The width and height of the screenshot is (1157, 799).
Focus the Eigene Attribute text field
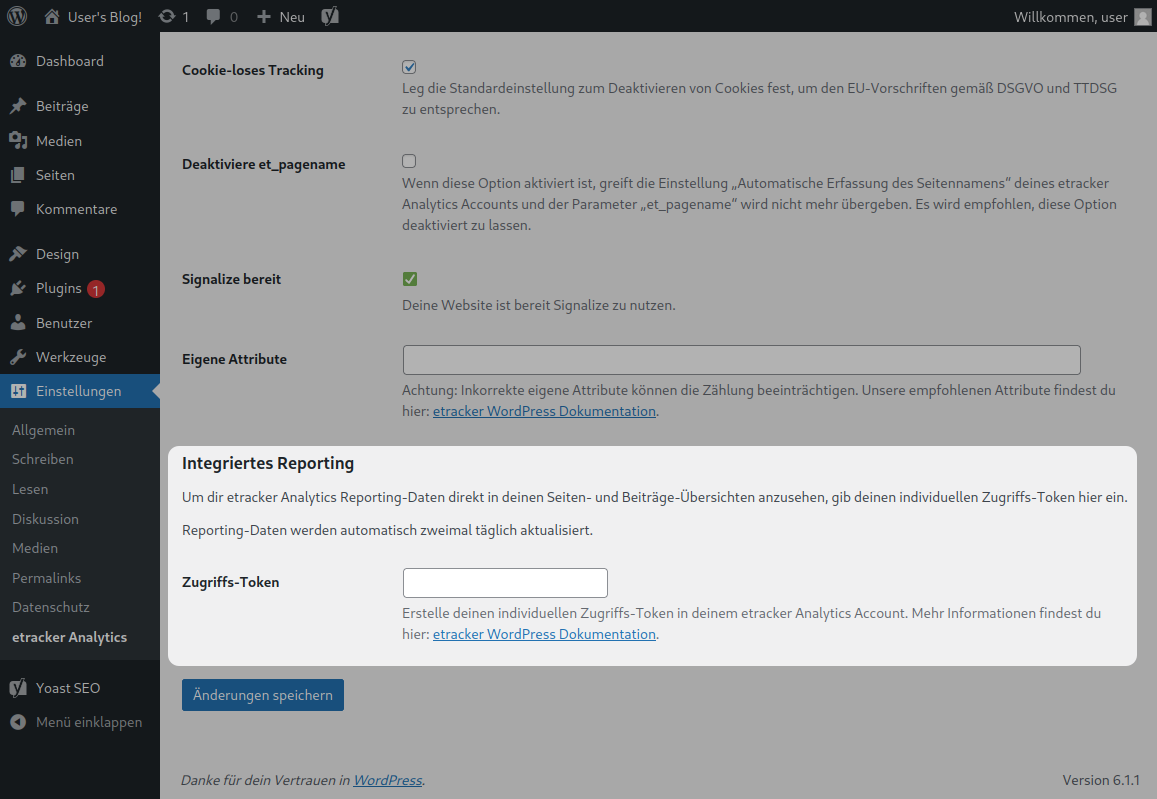click(742, 360)
